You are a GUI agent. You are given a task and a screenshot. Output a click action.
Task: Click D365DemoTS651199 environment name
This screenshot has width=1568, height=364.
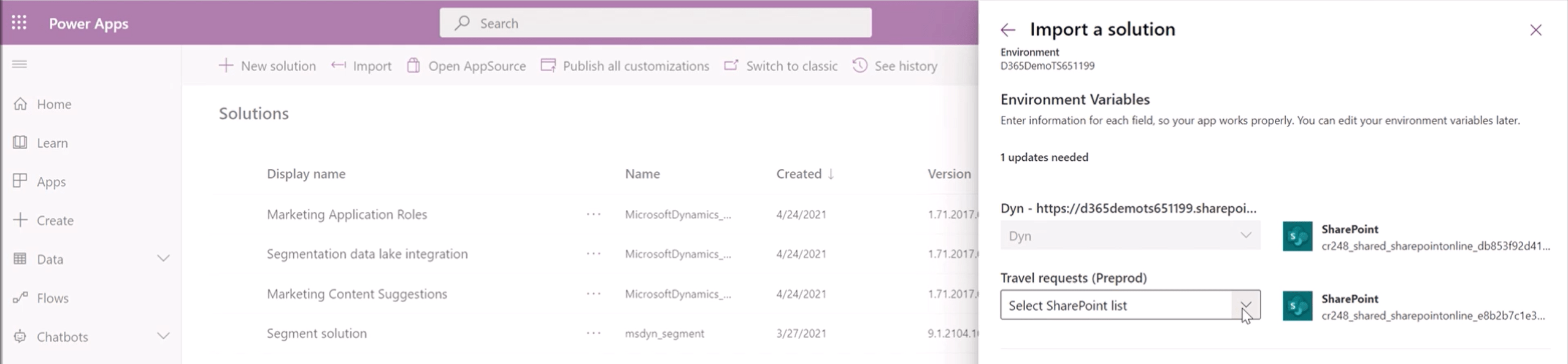click(x=1047, y=66)
